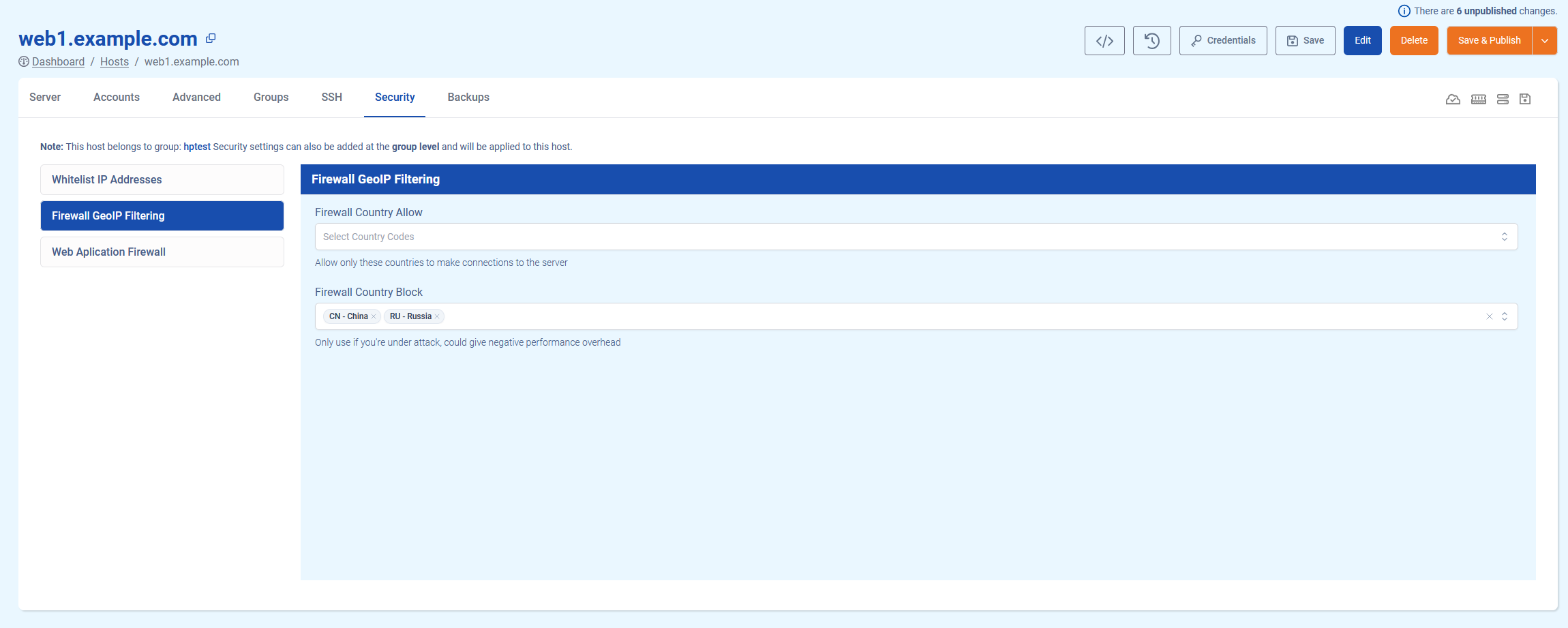This screenshot has width=1568, height=628.
Task: Follow the Hosts breadcrumb link
Action: 115,62
